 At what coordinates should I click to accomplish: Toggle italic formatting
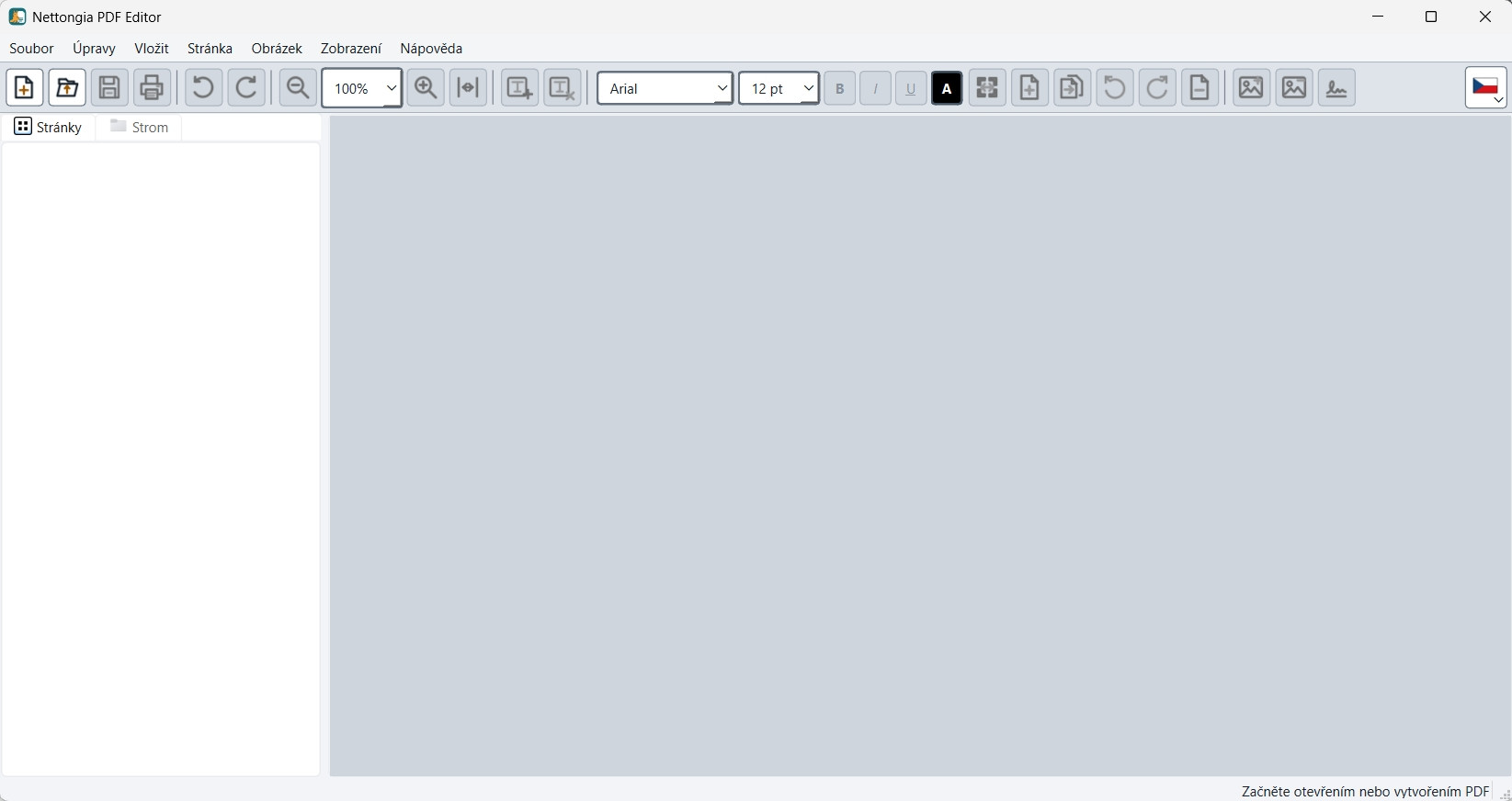[875, 88]
